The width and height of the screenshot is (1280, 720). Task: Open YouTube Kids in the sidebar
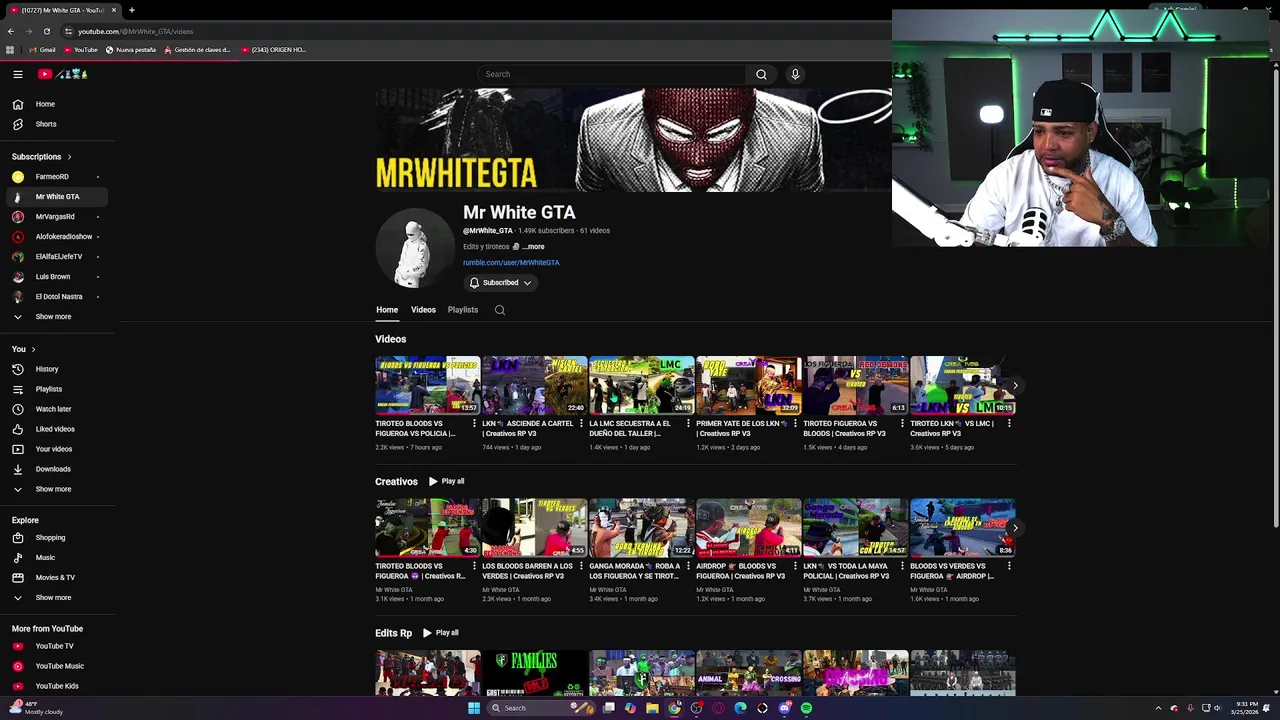point(56,686)
